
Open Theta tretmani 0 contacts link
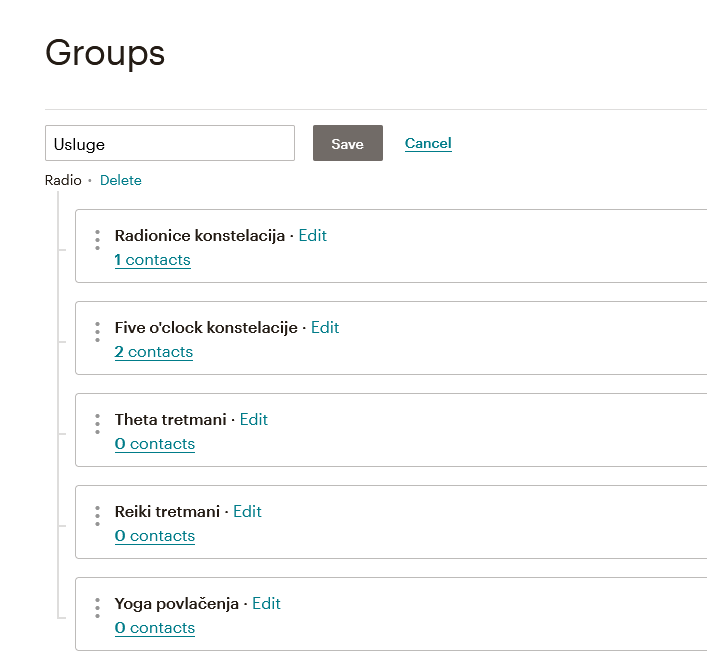154,444
